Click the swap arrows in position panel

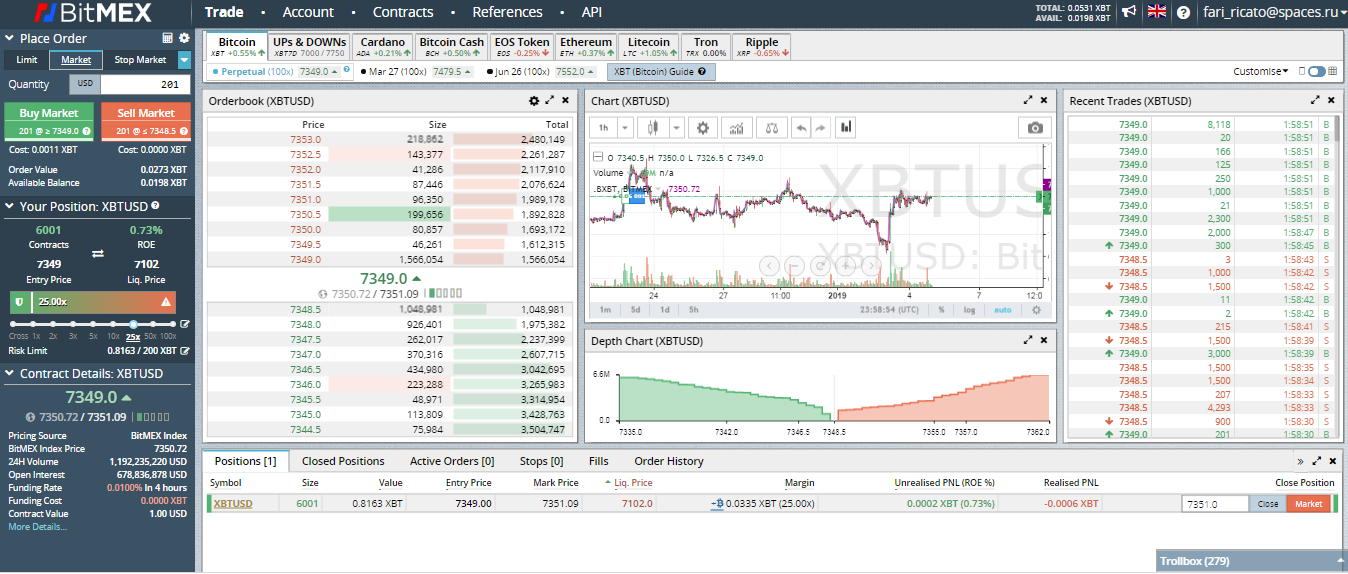pos(97,254)
